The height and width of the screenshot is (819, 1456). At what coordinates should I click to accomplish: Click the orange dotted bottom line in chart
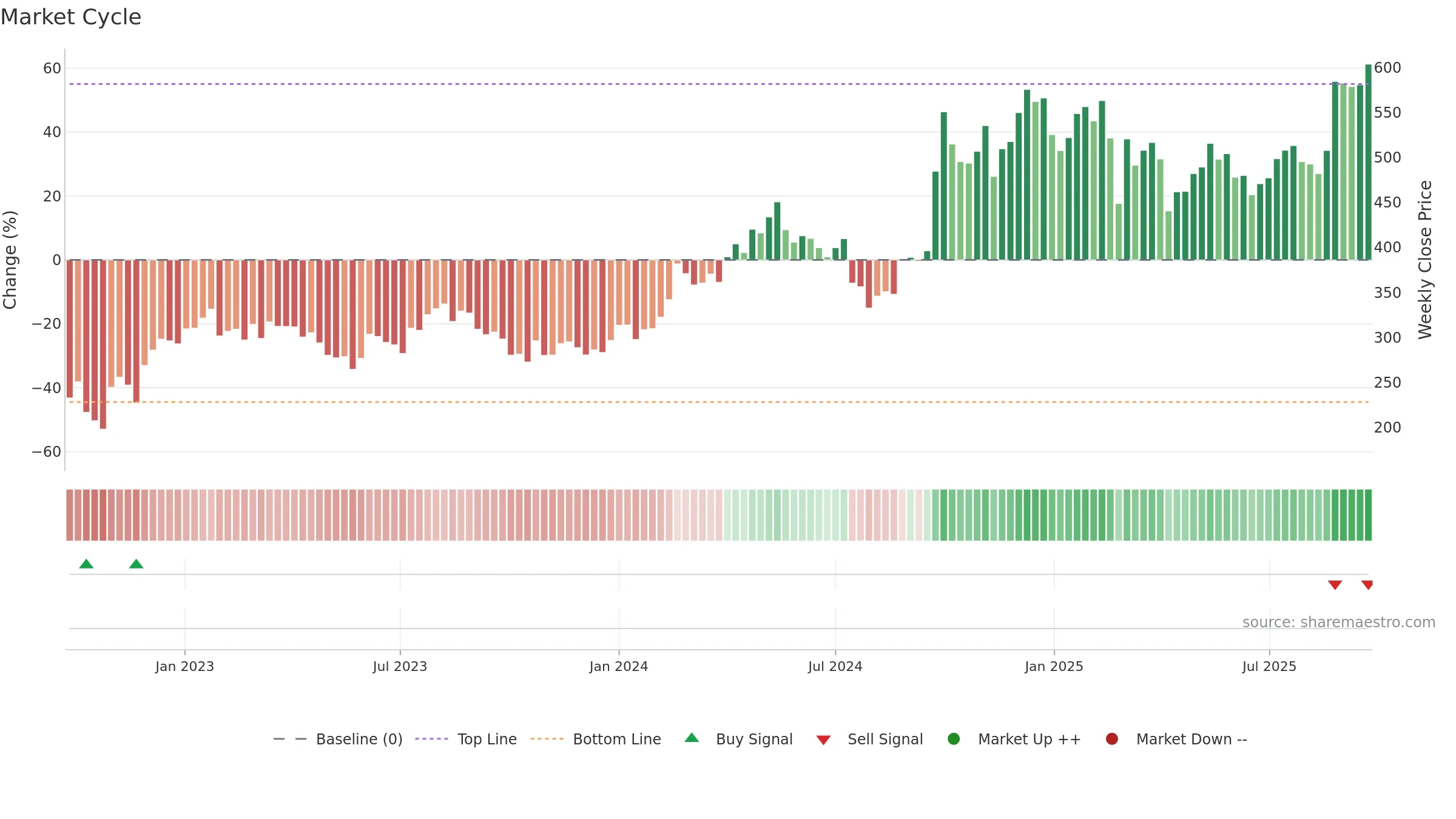(719, 402)
